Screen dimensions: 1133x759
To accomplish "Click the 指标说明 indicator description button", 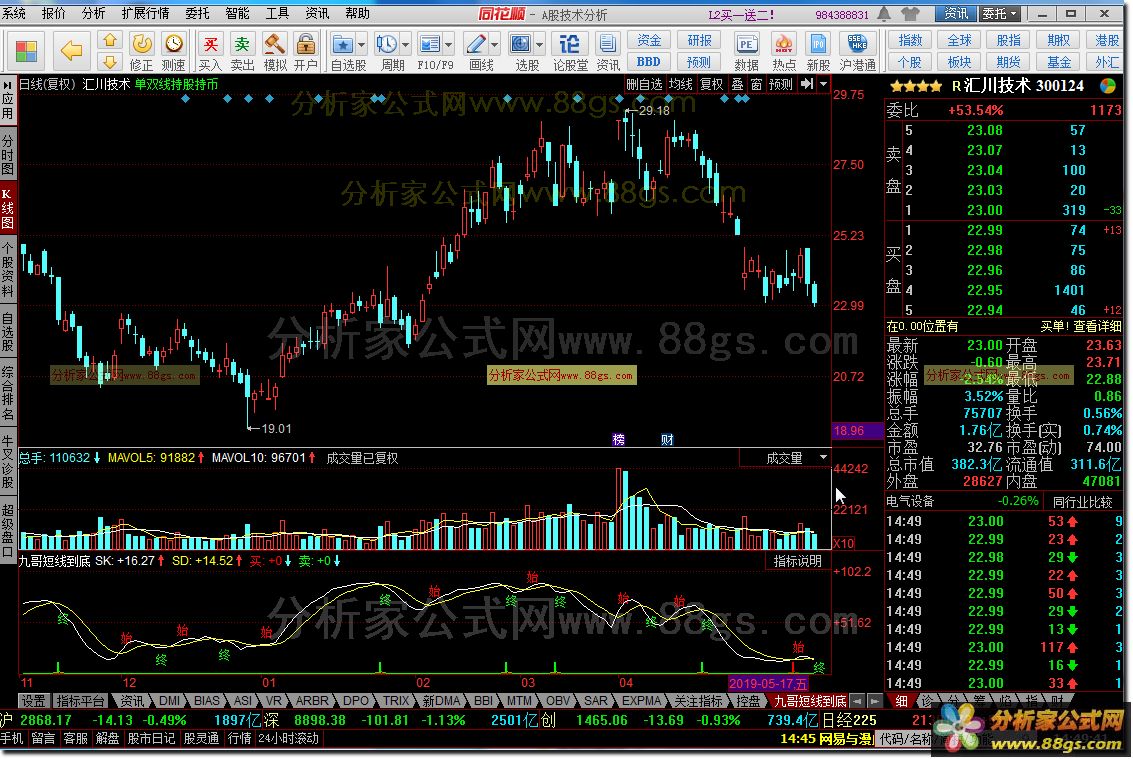I will [x=798, y=561].
